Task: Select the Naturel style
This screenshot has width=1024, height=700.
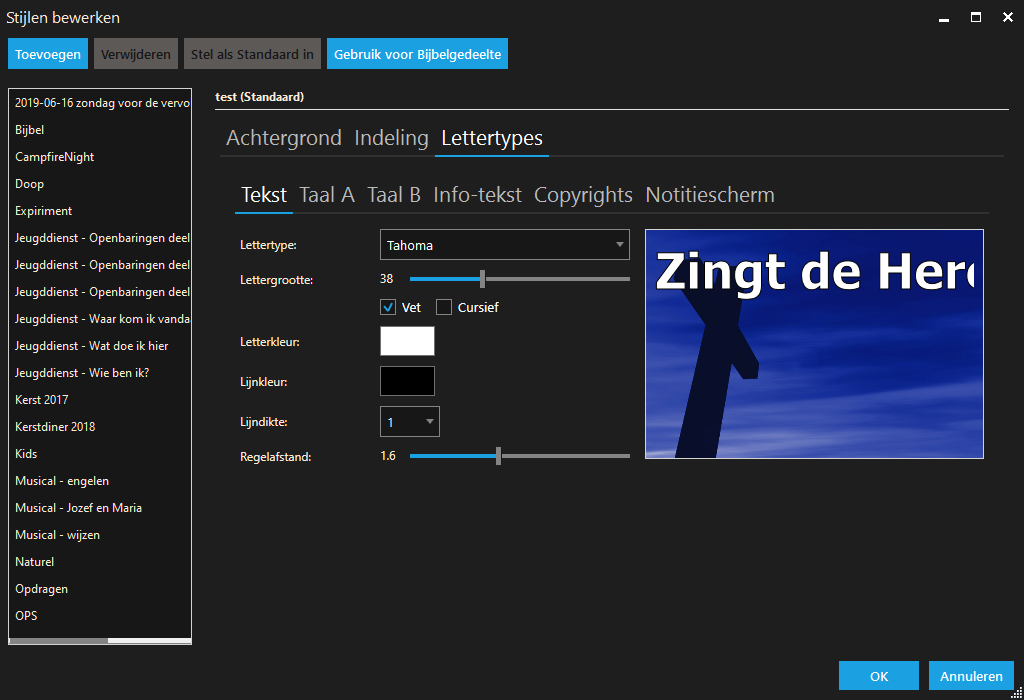Action: click(100, 562)
